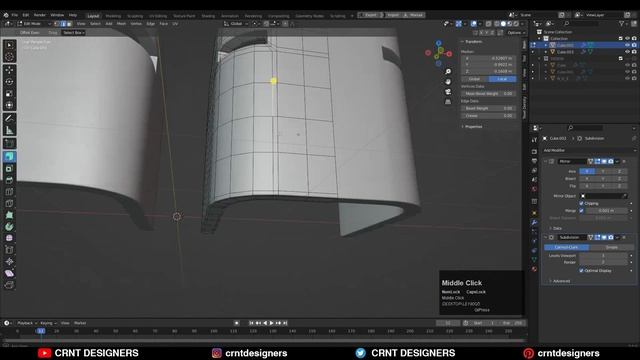Toggle Clipping checkbox in Mirror modifier
This screenshot has height=360, width=640.
coord(581,203)
